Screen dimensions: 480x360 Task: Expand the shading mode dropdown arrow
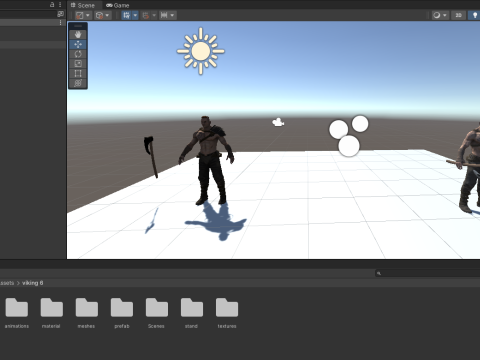click(445, 15)
